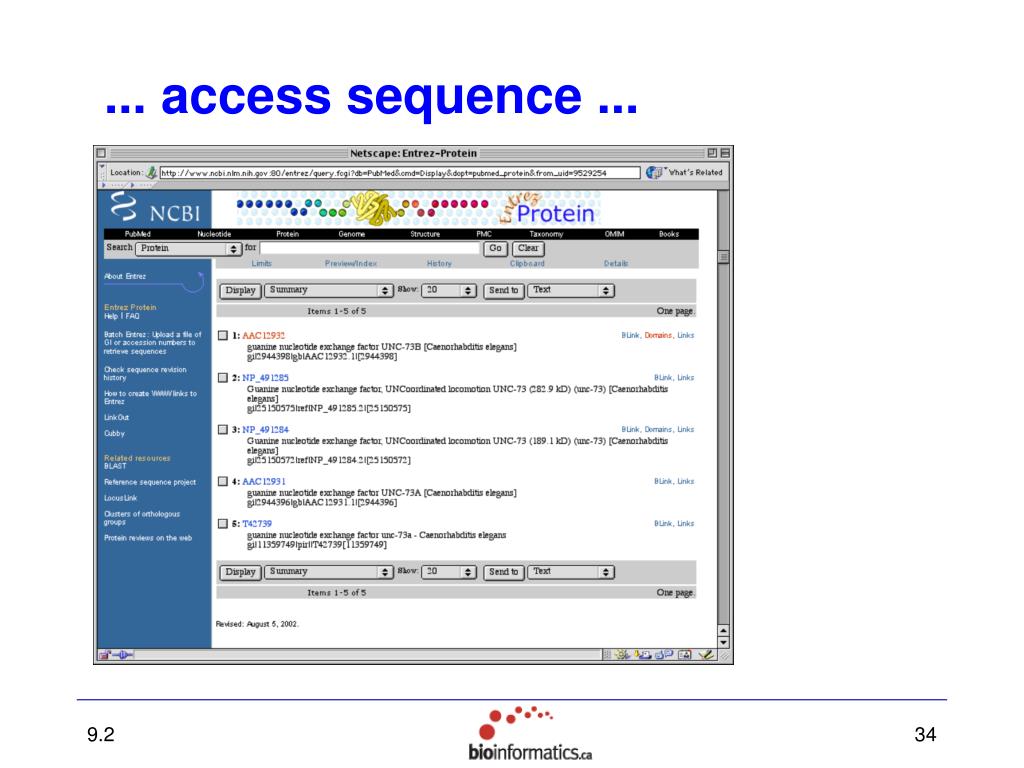Click the top Display button
Image resolution: width=1024 pixels, height=768 pixels.
click(240, 291)
